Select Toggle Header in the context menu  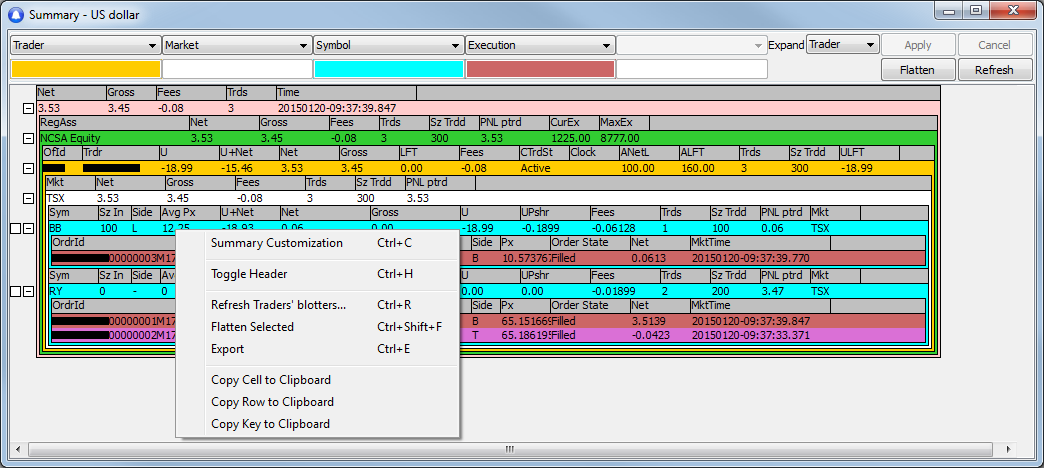click(249, 274)
